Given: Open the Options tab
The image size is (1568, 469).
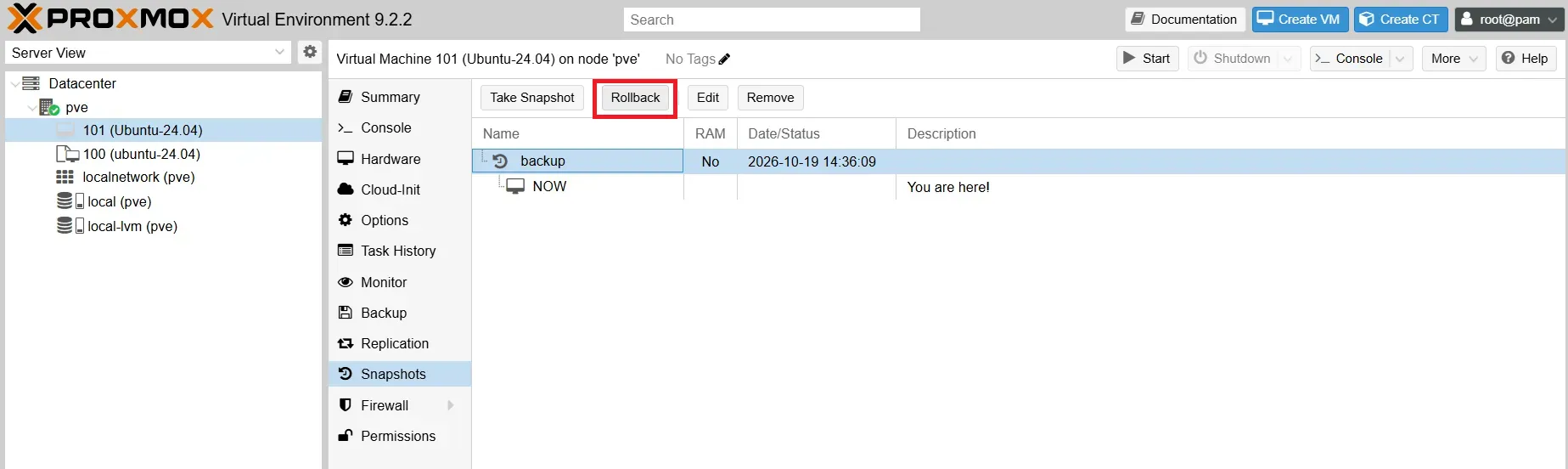Looking at the screenshot, I should click(400, 220).
